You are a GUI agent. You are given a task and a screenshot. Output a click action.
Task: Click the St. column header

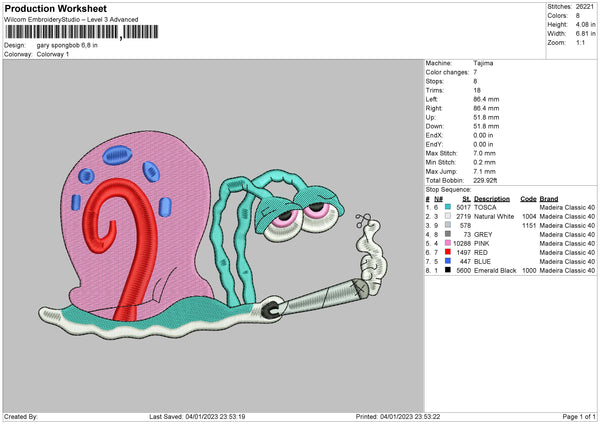(x=466, y=199)
